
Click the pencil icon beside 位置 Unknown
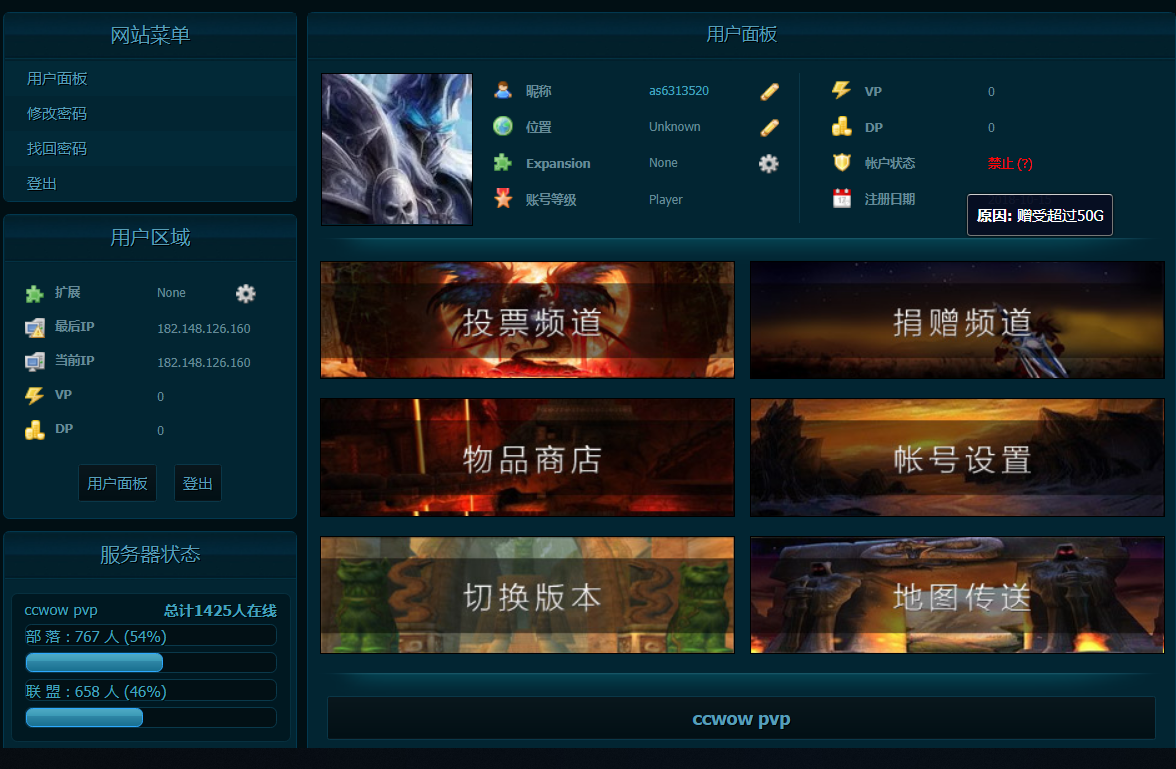[768, 128]
